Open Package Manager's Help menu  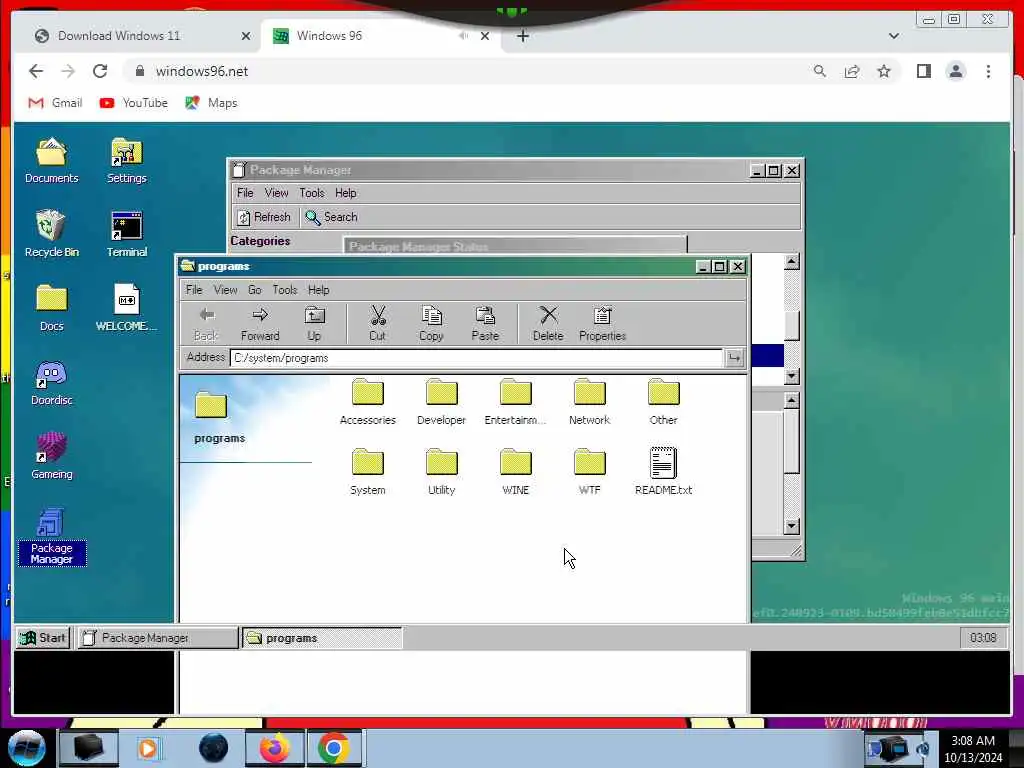click(345, 193)
